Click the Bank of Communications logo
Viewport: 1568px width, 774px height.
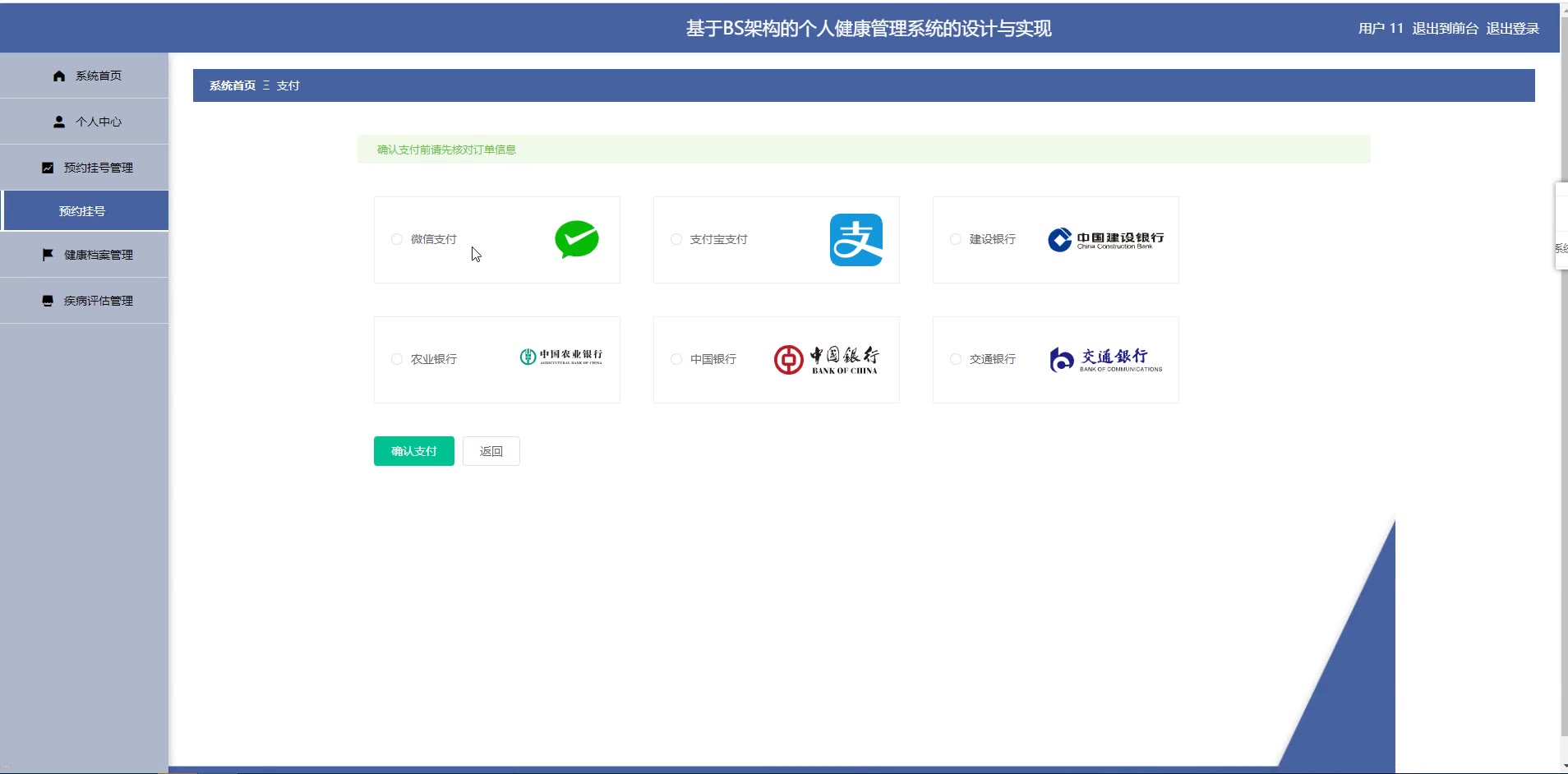point(1106,359)
